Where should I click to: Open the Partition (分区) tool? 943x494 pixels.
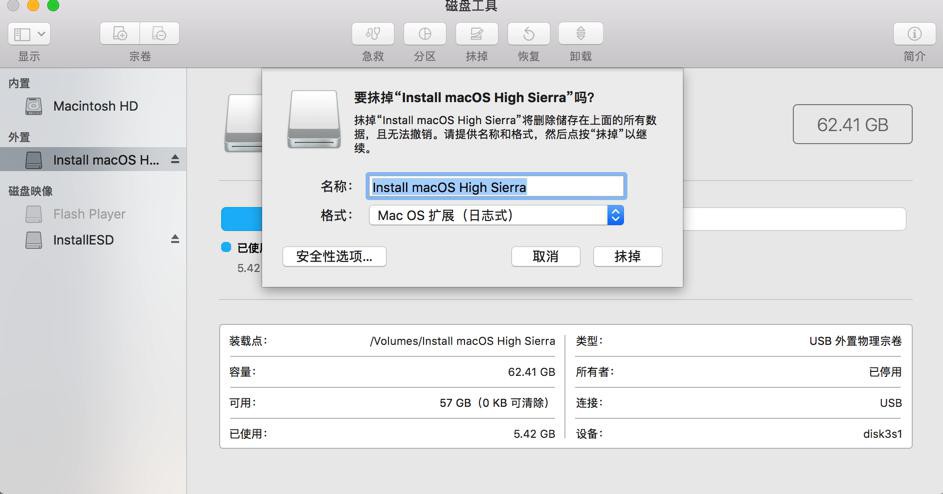(x=425, y=34)
